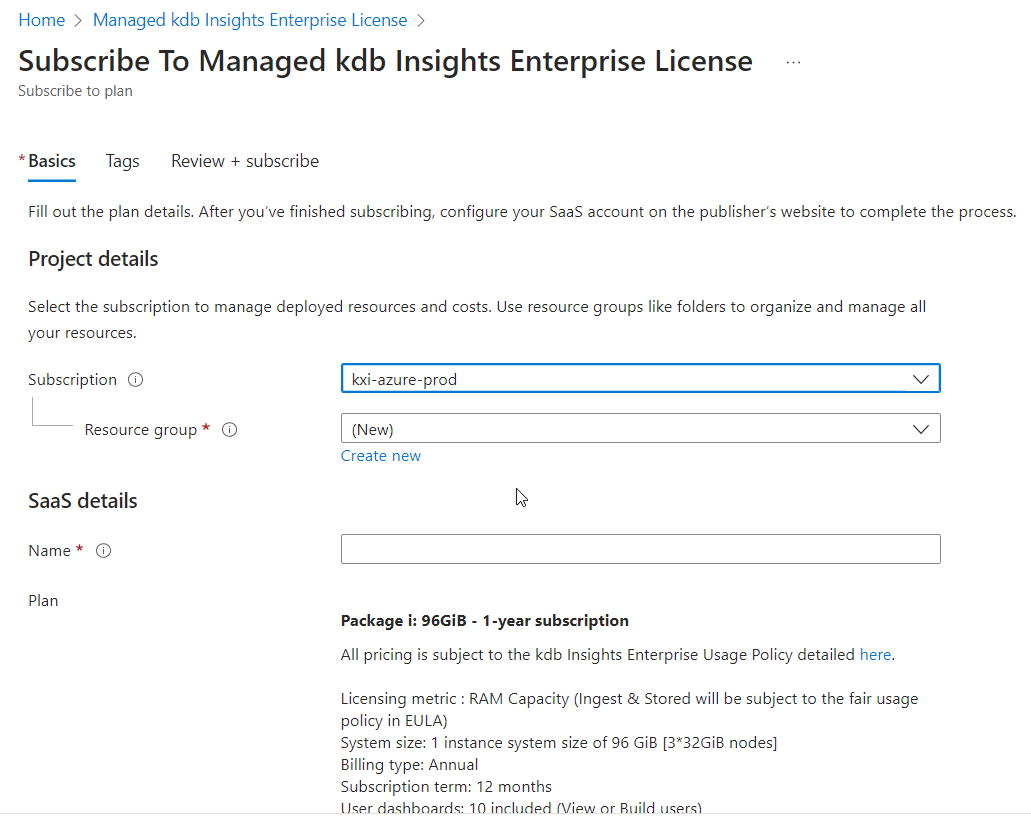Click the Plan field label
This screenshot has height=829, width=1031.
coord(43,601)
